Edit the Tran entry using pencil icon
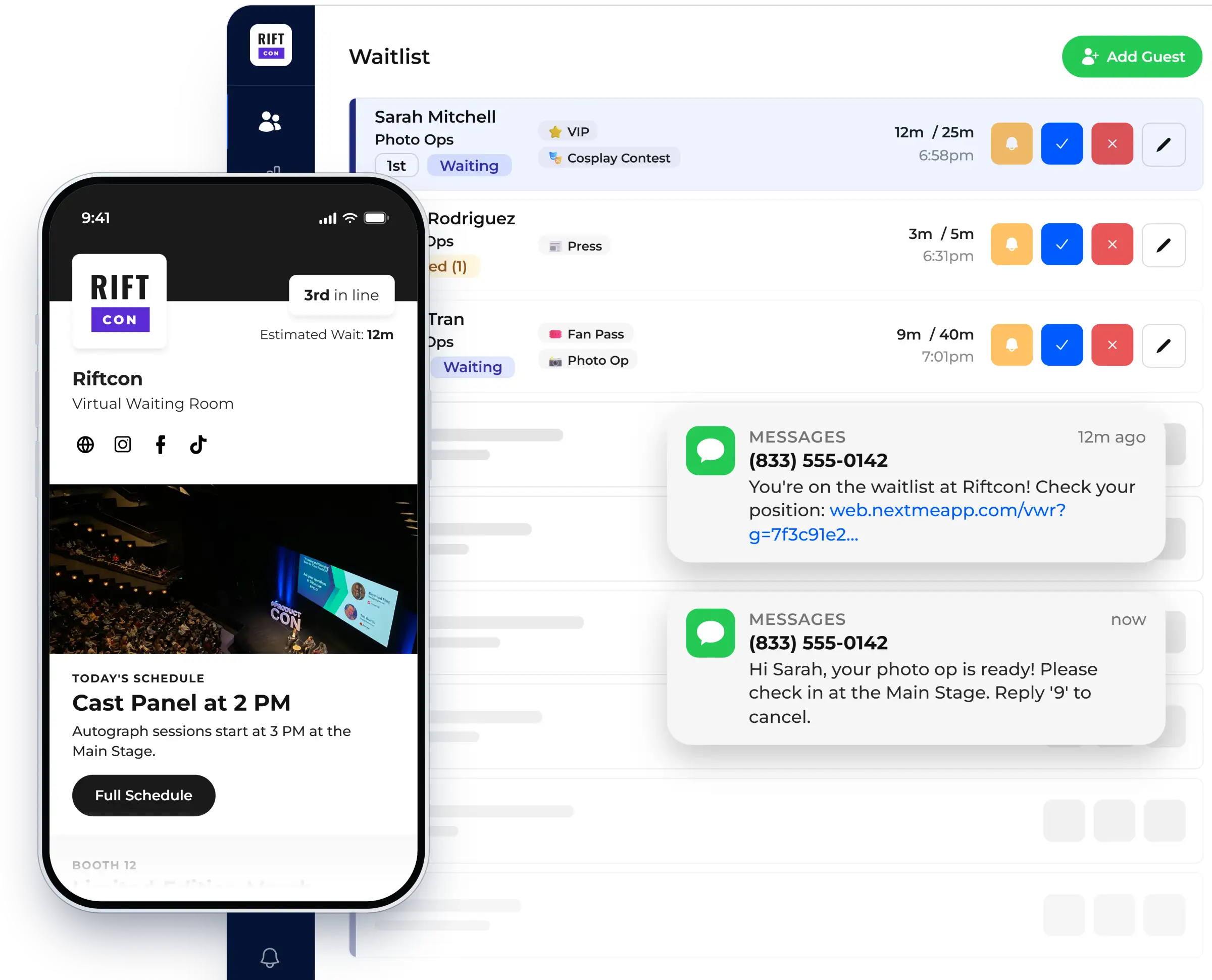This screenshot has width=1212, height=980. click(1164, 346)
